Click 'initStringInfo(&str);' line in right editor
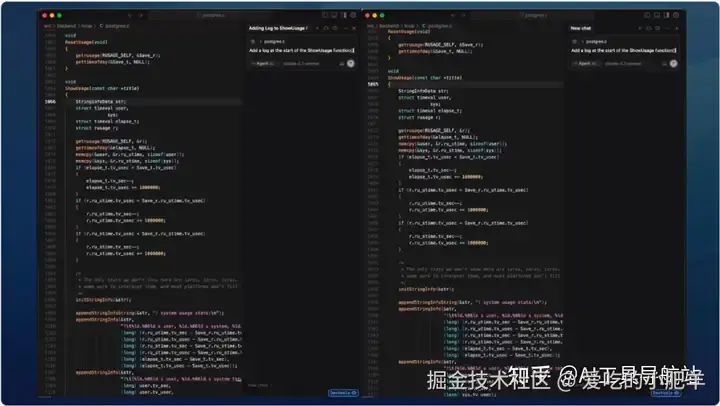Viewport: 720px width, 406px height. (x=426, y=289)
